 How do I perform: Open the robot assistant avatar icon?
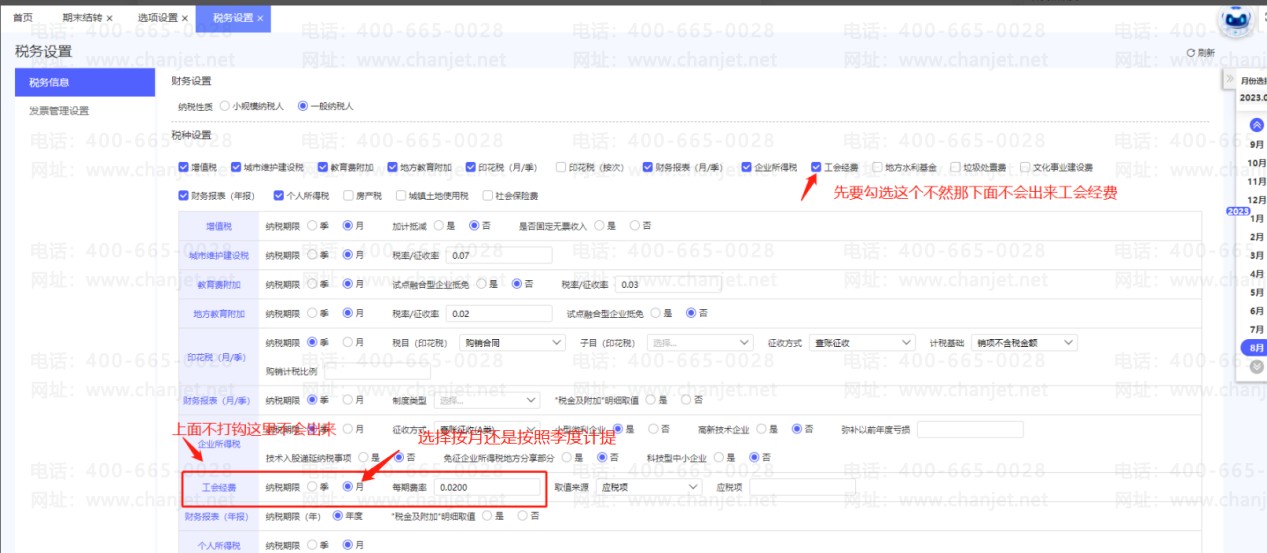click(1238, 22)
